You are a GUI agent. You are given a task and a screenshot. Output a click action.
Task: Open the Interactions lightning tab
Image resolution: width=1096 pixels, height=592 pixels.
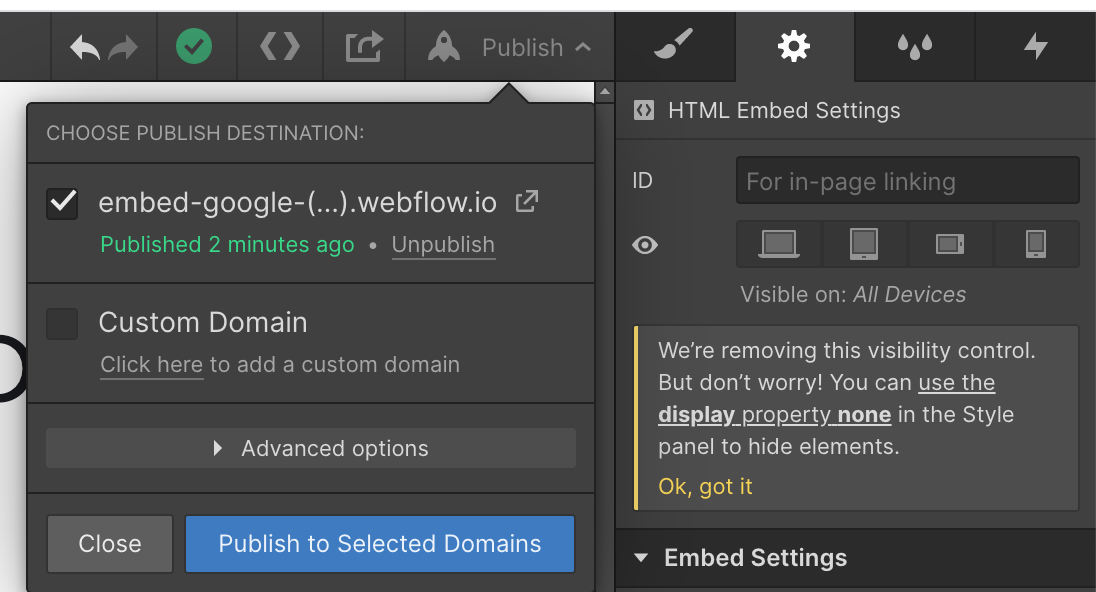coord(1035,46)
